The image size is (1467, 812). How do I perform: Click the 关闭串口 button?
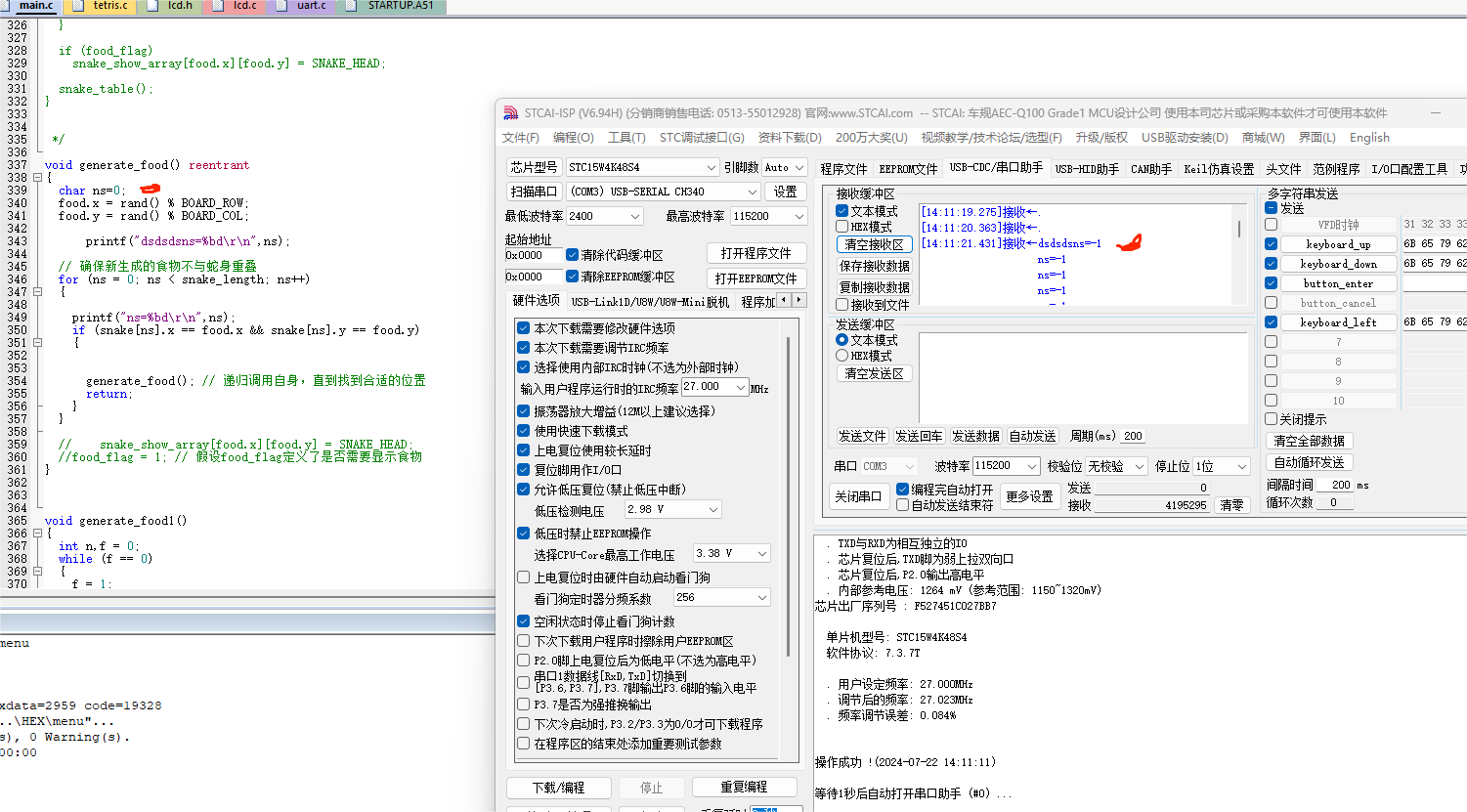(x=858, y=496)
